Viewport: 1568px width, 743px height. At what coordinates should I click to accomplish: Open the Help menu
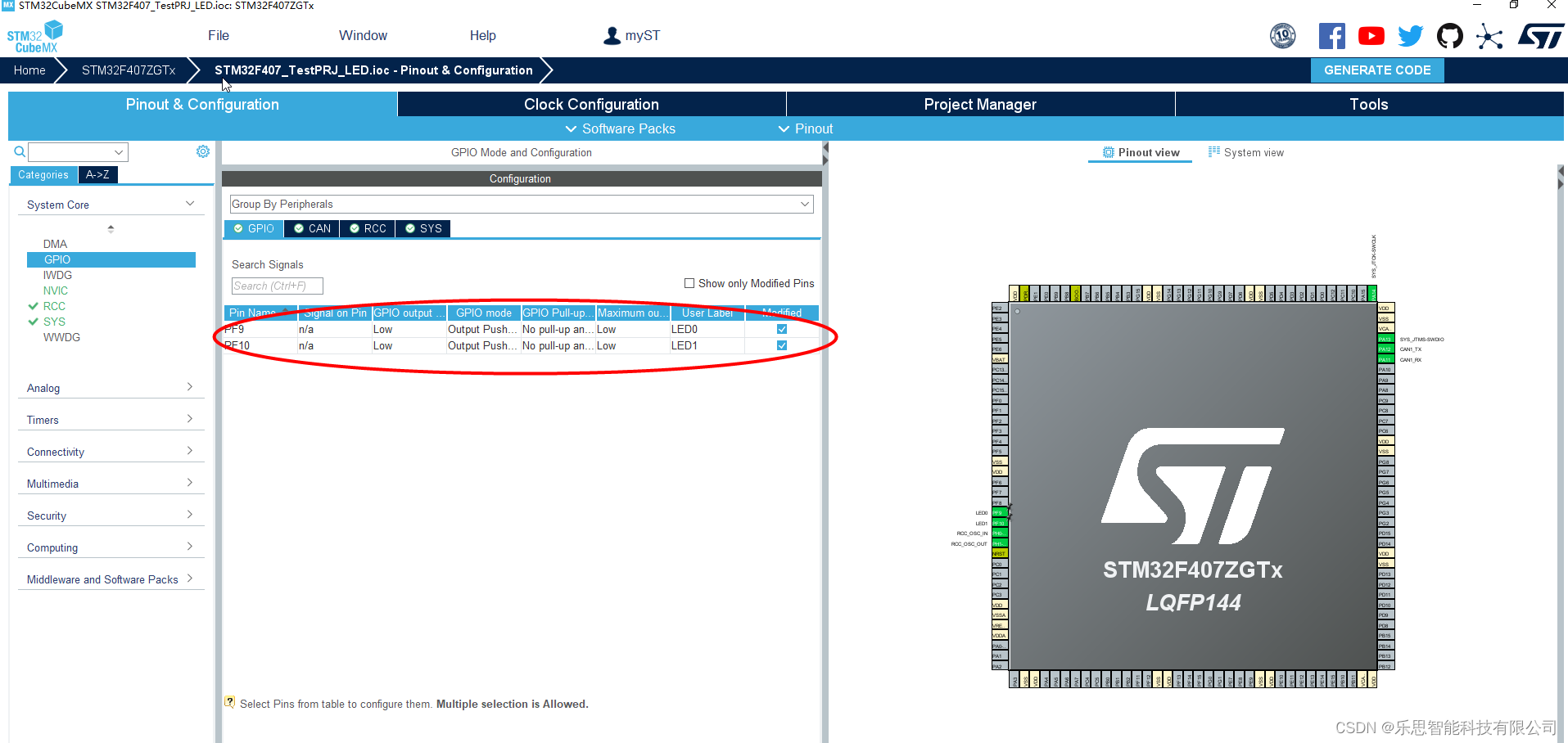tap(482, 35)
